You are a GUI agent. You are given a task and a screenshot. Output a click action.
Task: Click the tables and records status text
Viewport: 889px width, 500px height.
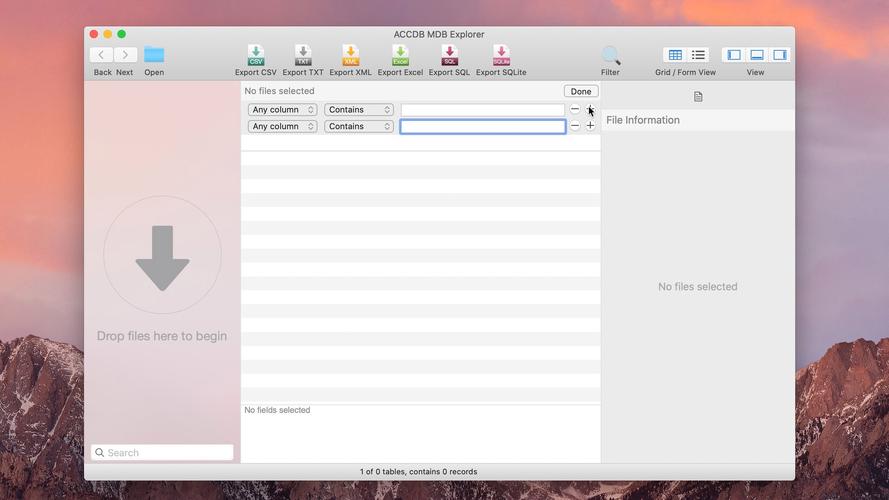pos(418,472)
